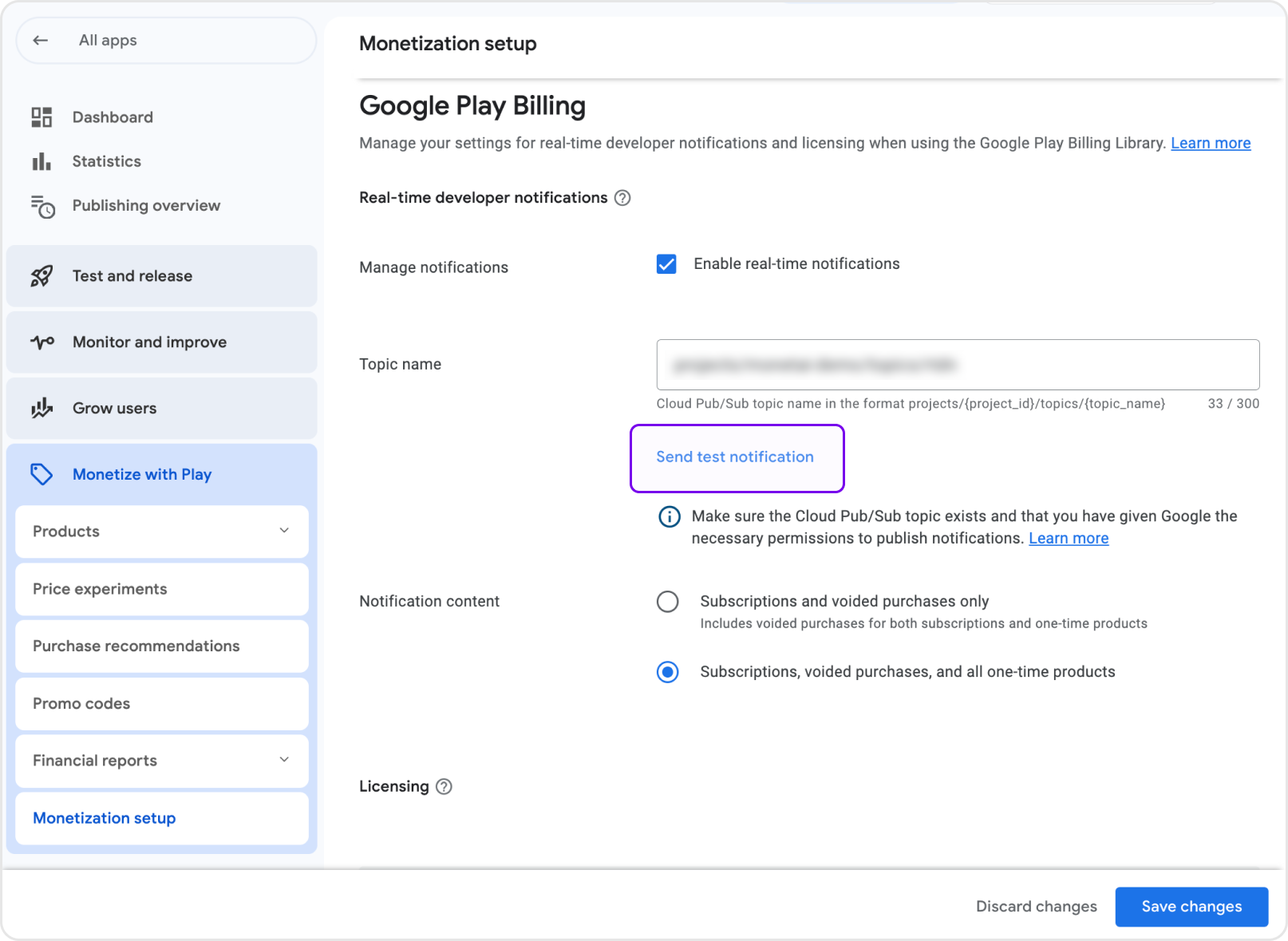Click the Publishing overview clock icon
1288x941 pixels.
click(x=42, y=206)
